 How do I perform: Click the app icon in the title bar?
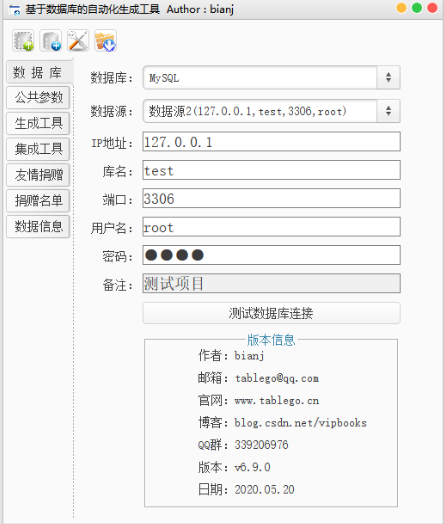(14, 9)
